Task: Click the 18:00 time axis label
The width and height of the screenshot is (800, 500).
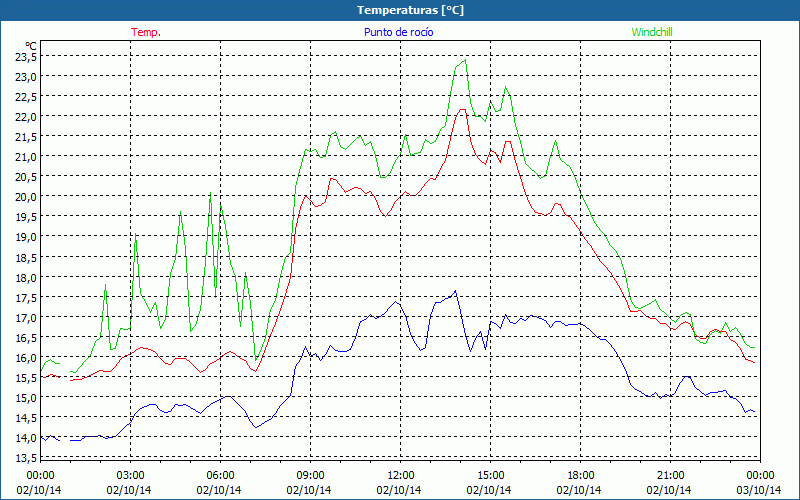Action: [x=581, y=476]
